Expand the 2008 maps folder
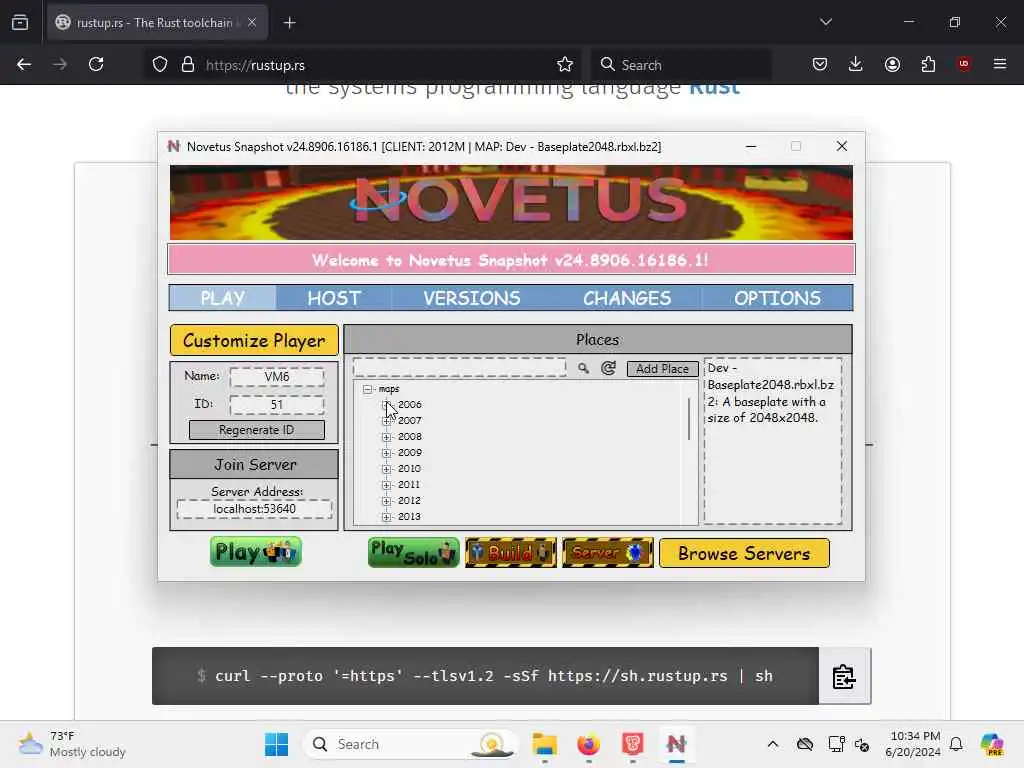 (387, 437)
